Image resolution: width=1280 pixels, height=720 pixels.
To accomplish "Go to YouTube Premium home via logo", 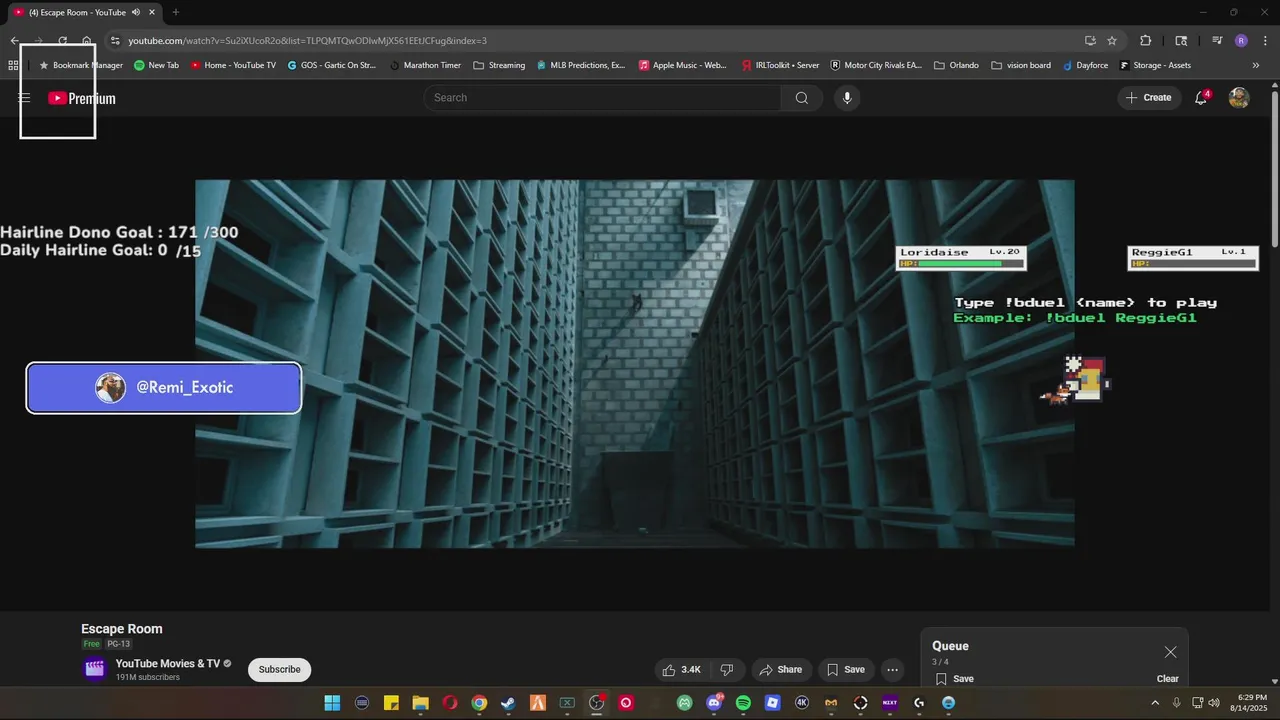I will pyautogui.click(x=82, y=98).
